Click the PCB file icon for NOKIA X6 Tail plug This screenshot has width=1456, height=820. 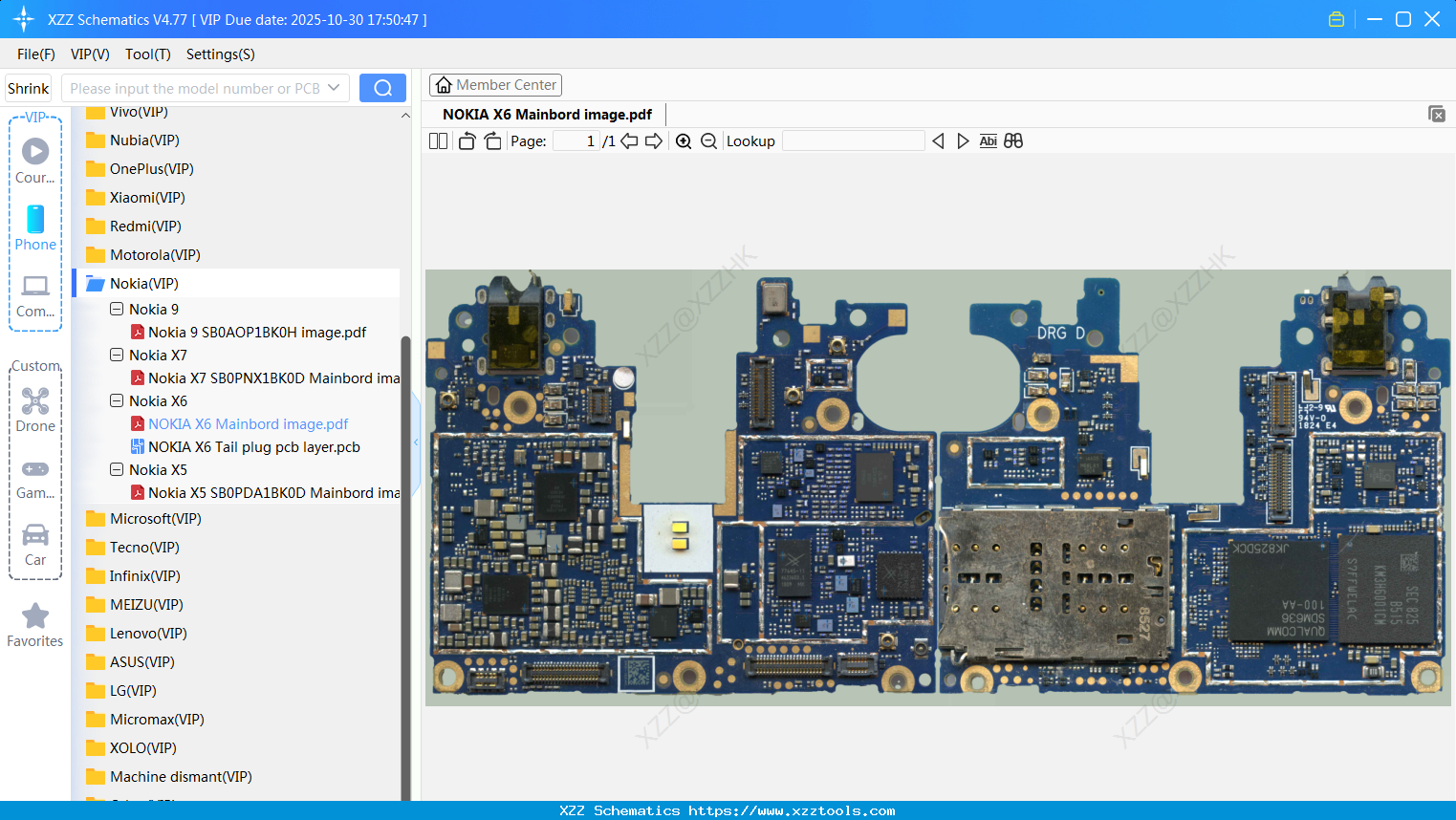138,447
